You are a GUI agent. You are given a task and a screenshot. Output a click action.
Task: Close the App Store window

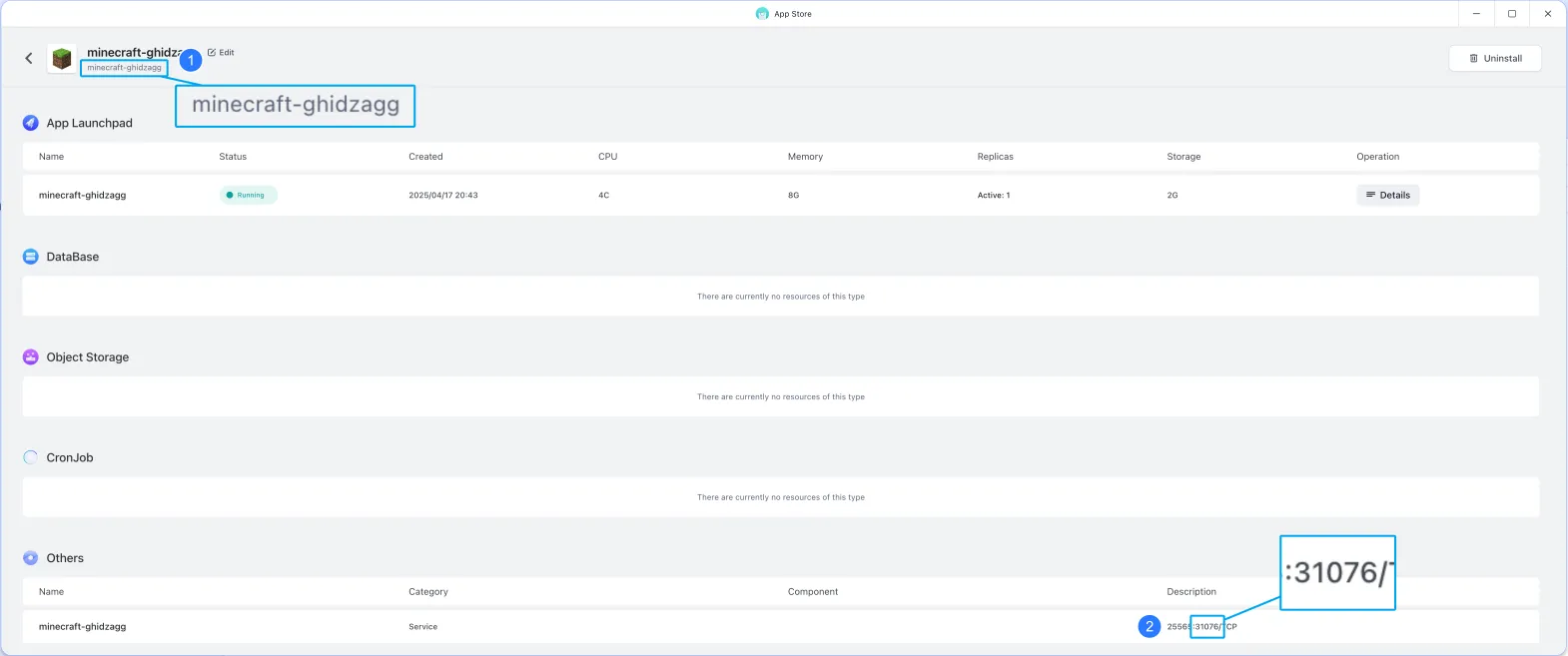(1548, 14)
